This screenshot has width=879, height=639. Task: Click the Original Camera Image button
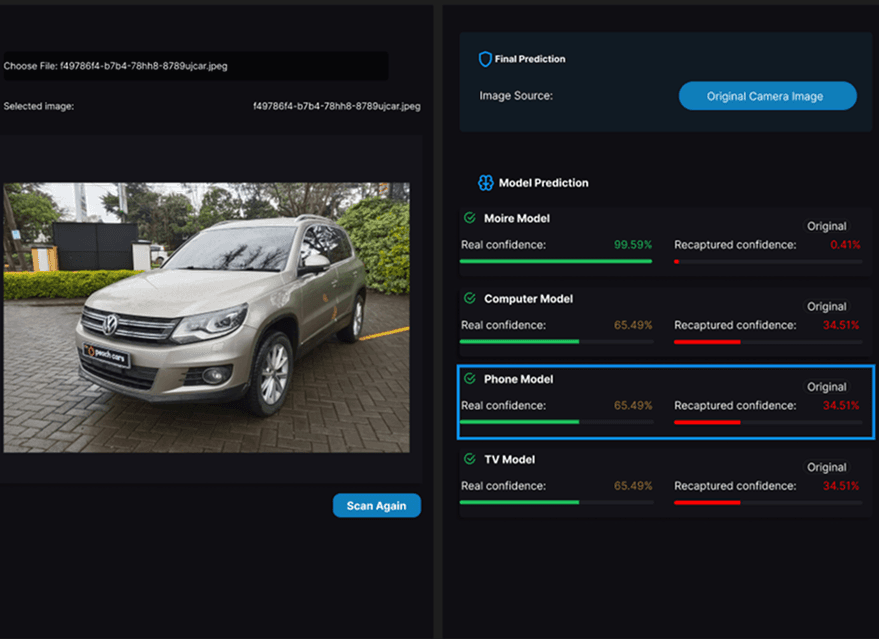[x=767, y=95]
